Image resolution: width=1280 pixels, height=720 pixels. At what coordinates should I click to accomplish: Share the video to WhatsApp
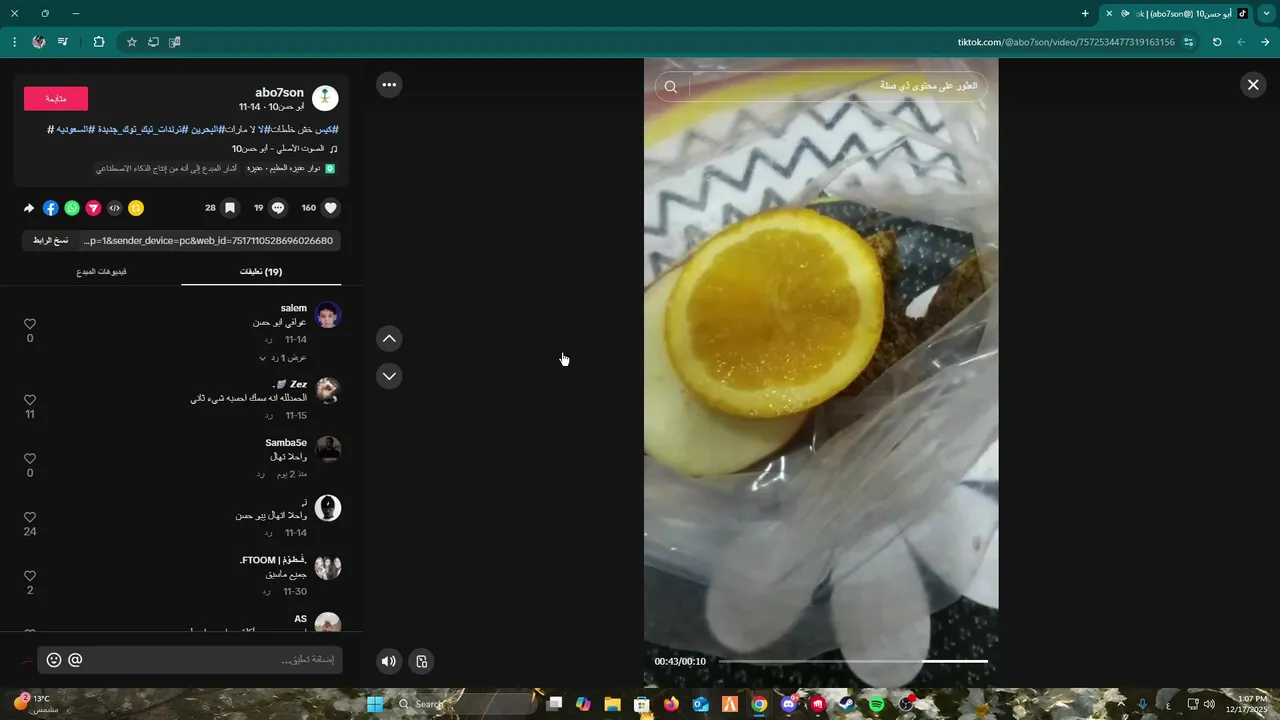click(72, 208)
